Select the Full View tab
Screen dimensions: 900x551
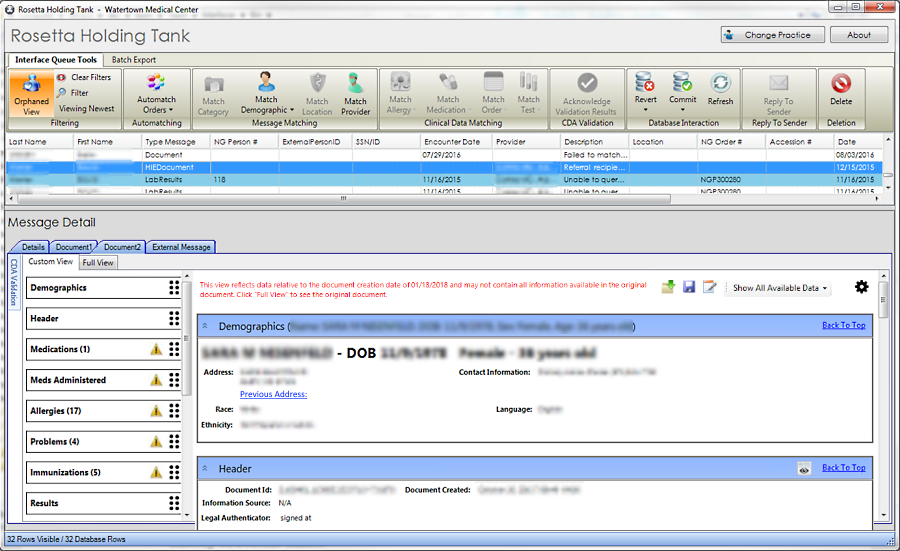tap(98, 262)
